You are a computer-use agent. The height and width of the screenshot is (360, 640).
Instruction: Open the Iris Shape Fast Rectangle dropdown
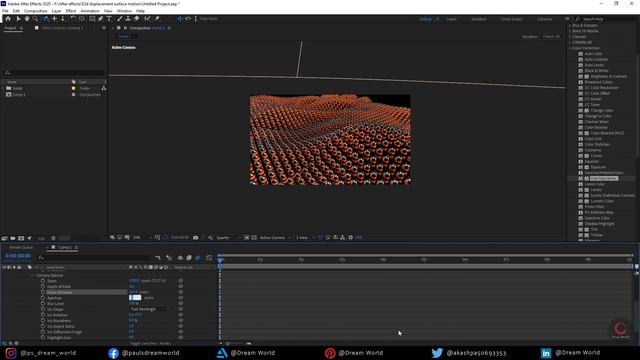pos(150,309)
